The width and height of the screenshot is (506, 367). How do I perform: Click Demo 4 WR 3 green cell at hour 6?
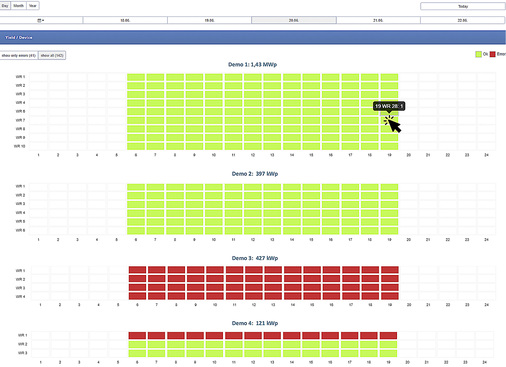(137, 353)
